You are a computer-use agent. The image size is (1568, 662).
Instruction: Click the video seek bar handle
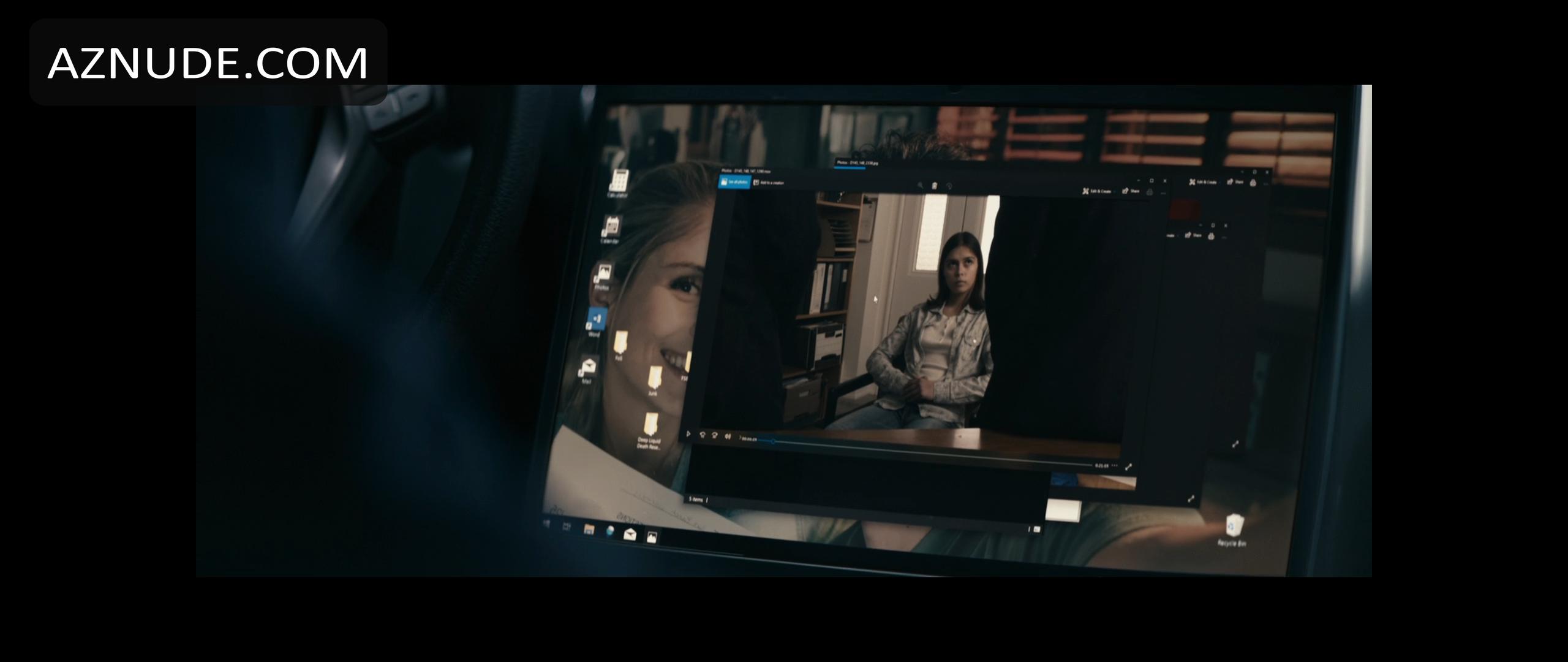point(774,441)
